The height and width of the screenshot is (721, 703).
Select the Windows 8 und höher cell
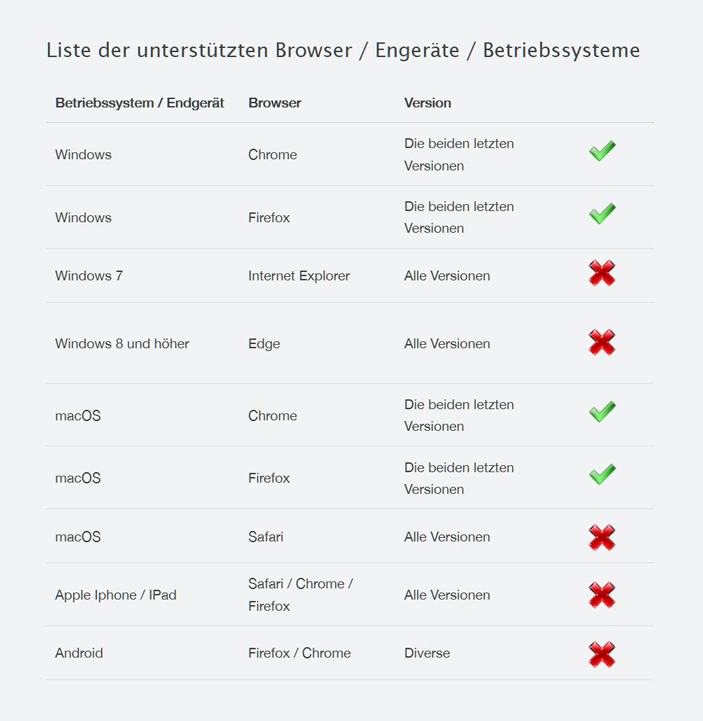pyautogui.click(x=122, y=343)
